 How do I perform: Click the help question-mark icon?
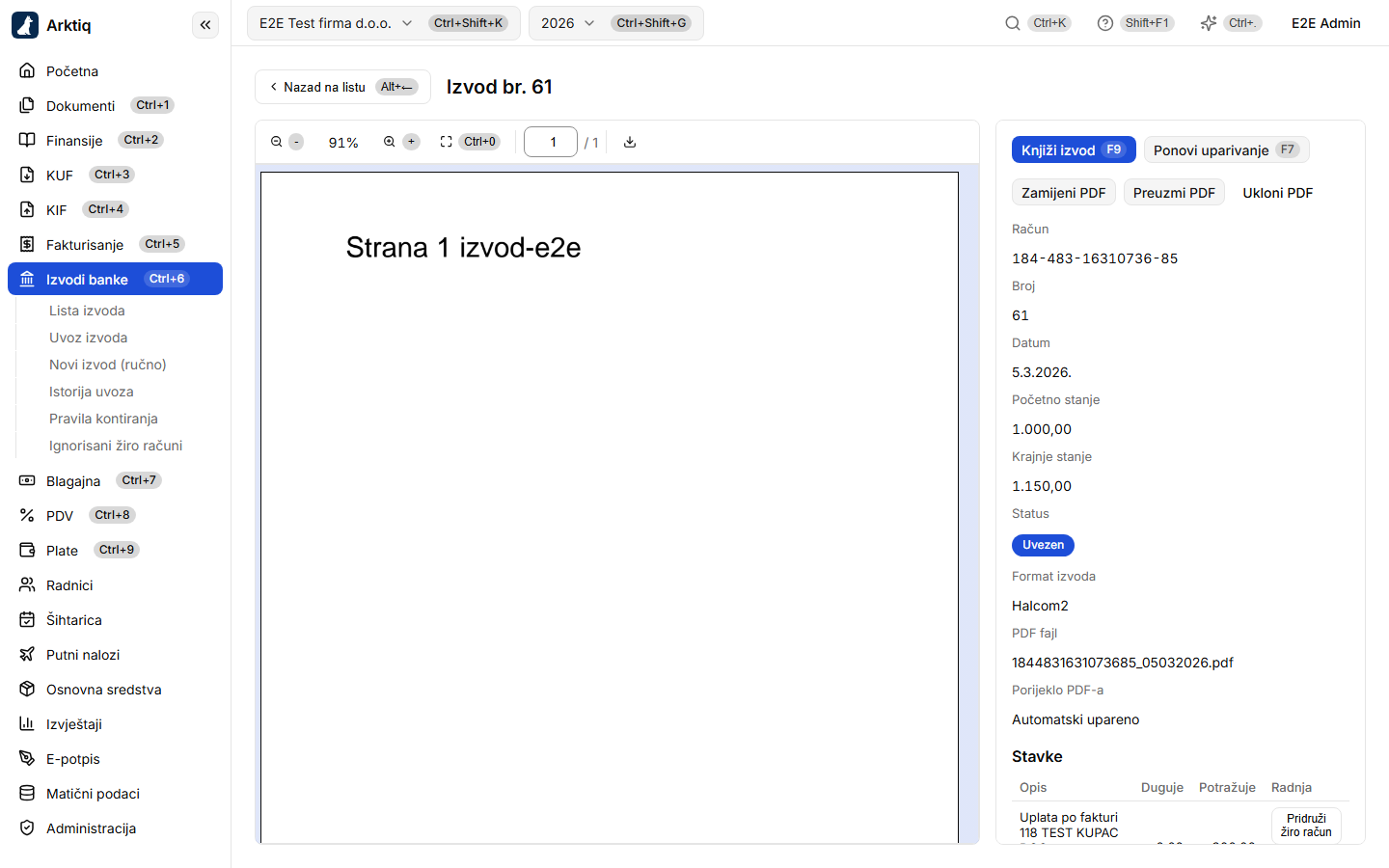1105,23
